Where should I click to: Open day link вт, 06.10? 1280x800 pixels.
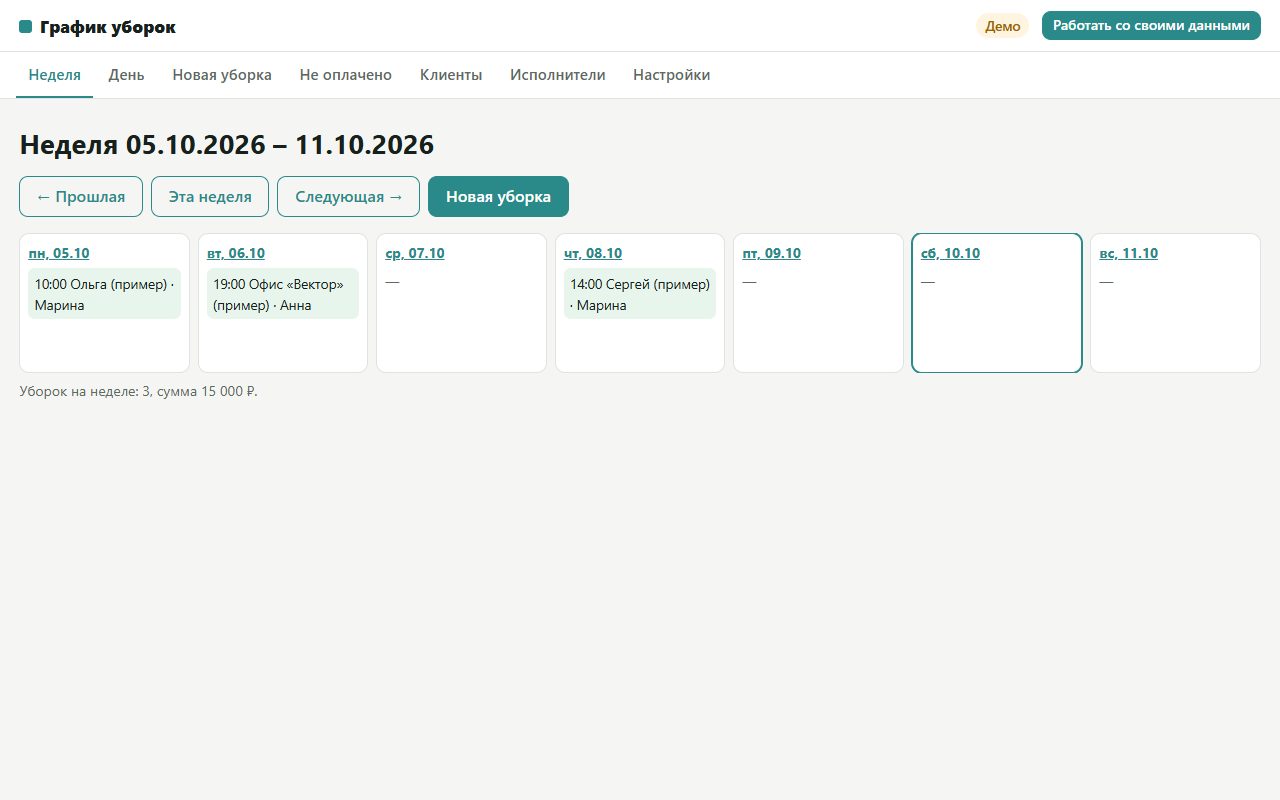coord(236,253)
